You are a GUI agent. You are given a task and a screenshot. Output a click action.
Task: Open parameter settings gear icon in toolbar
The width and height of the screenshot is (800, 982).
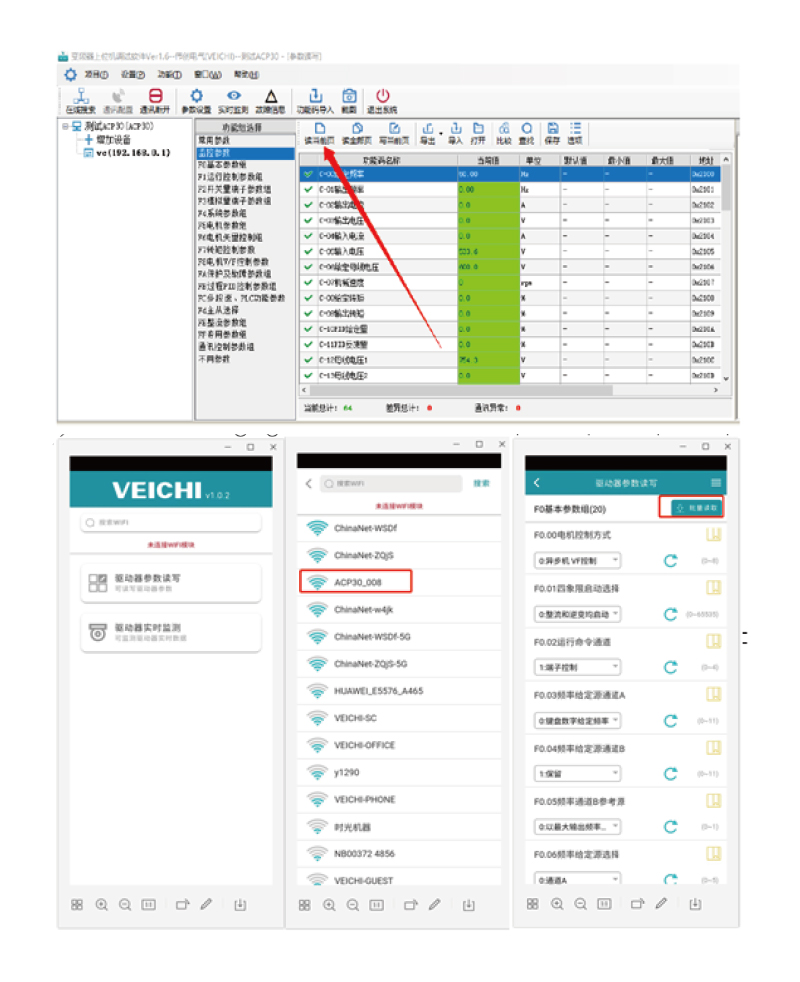click(196, 96)
